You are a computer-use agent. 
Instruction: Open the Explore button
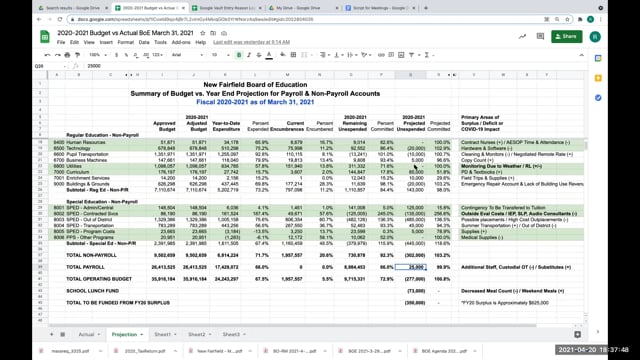tap(577, 334)
